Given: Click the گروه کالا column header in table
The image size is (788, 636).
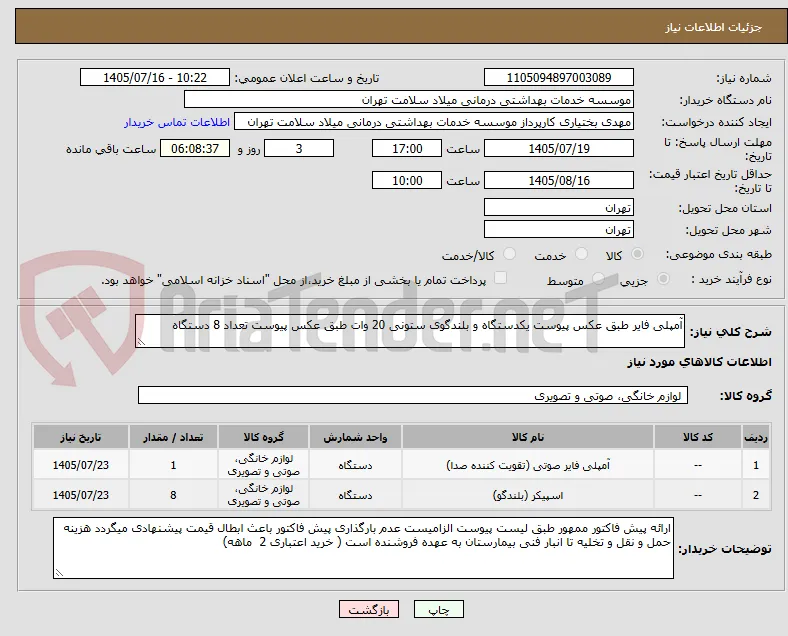Looking at the screenshot, I should click(263, 437).
